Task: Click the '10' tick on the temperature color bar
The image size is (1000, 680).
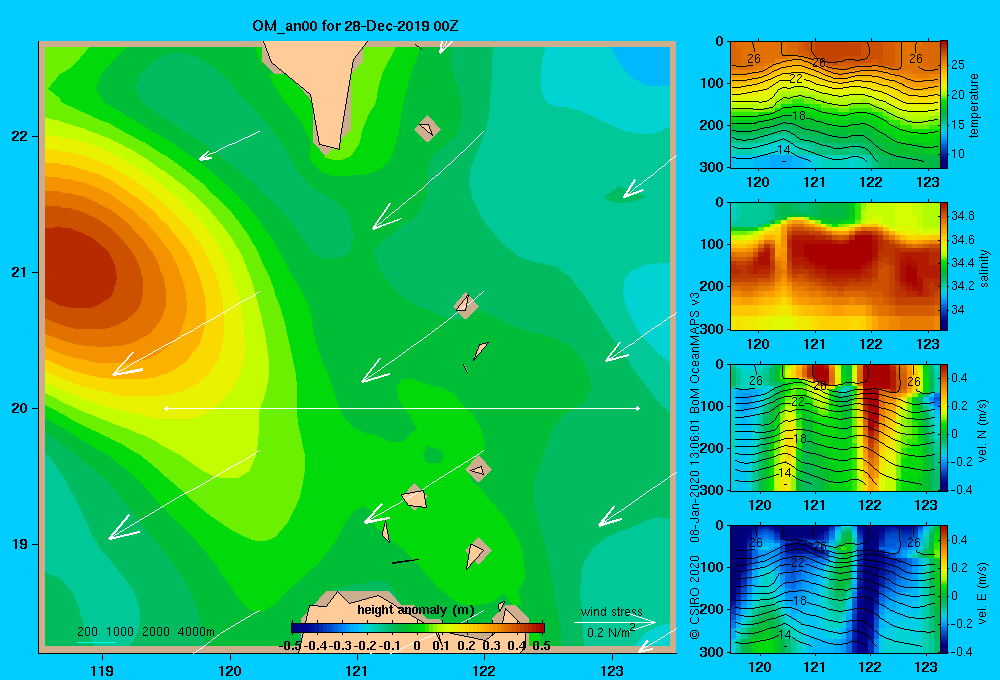Action: 957,154
